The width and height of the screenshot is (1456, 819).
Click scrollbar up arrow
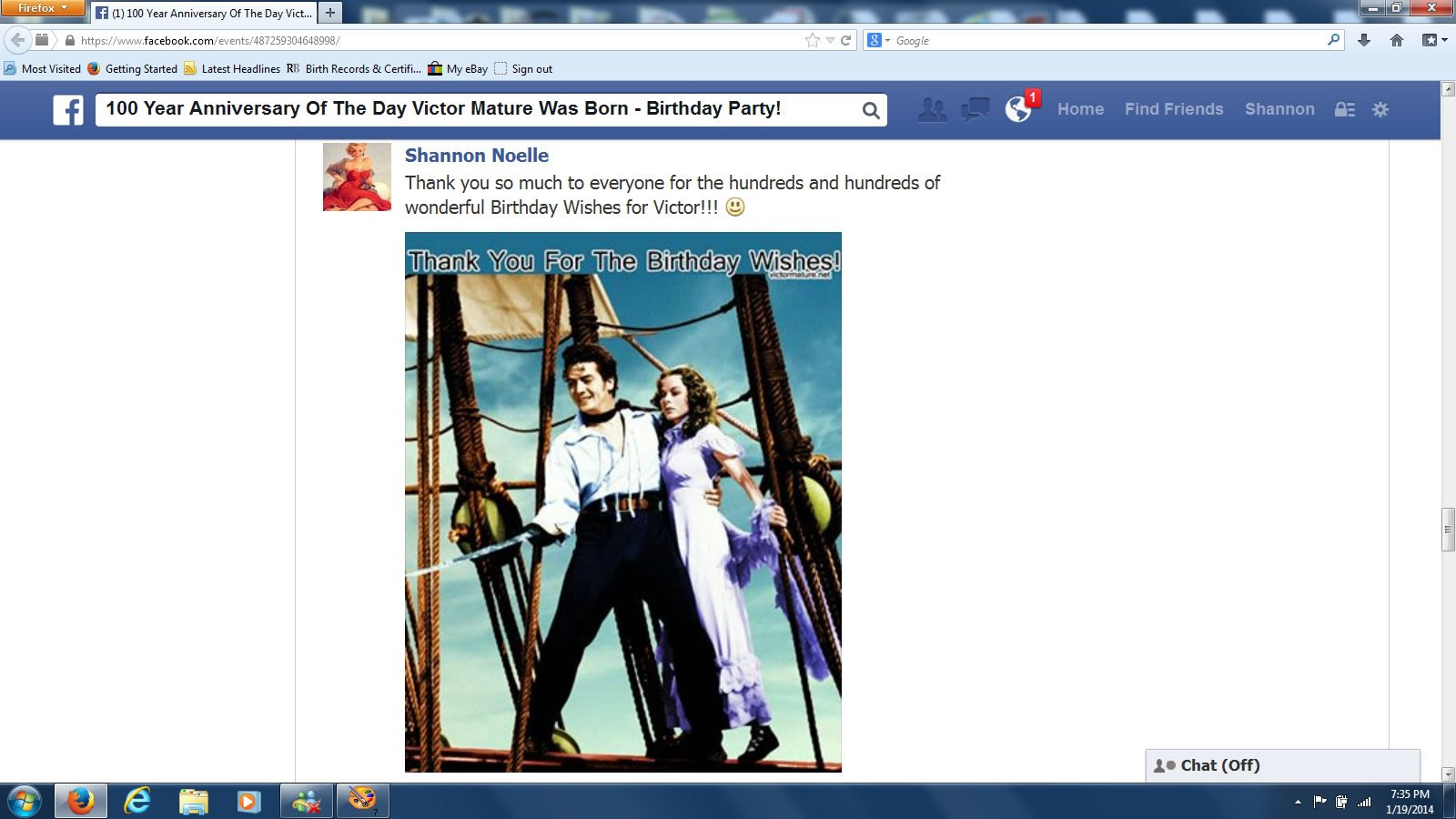pos(1448,88)
